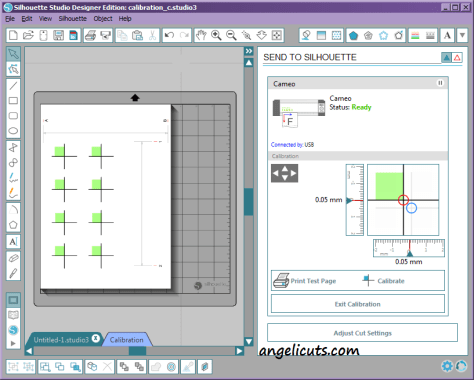The image size is (474, 380).
Task: Toggle the pause button on Cameo header
Action: [440, 83]
